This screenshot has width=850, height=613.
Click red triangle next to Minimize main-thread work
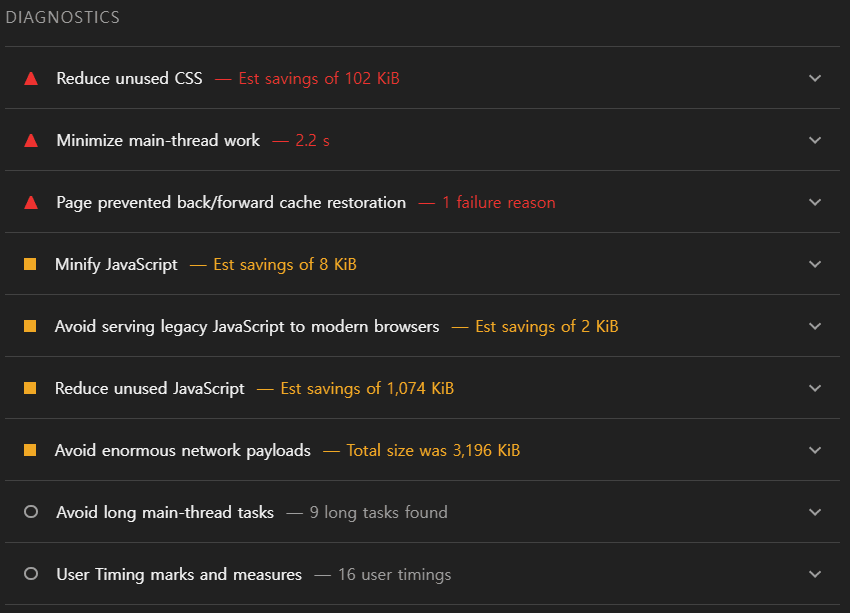click(x=31, y=140)
